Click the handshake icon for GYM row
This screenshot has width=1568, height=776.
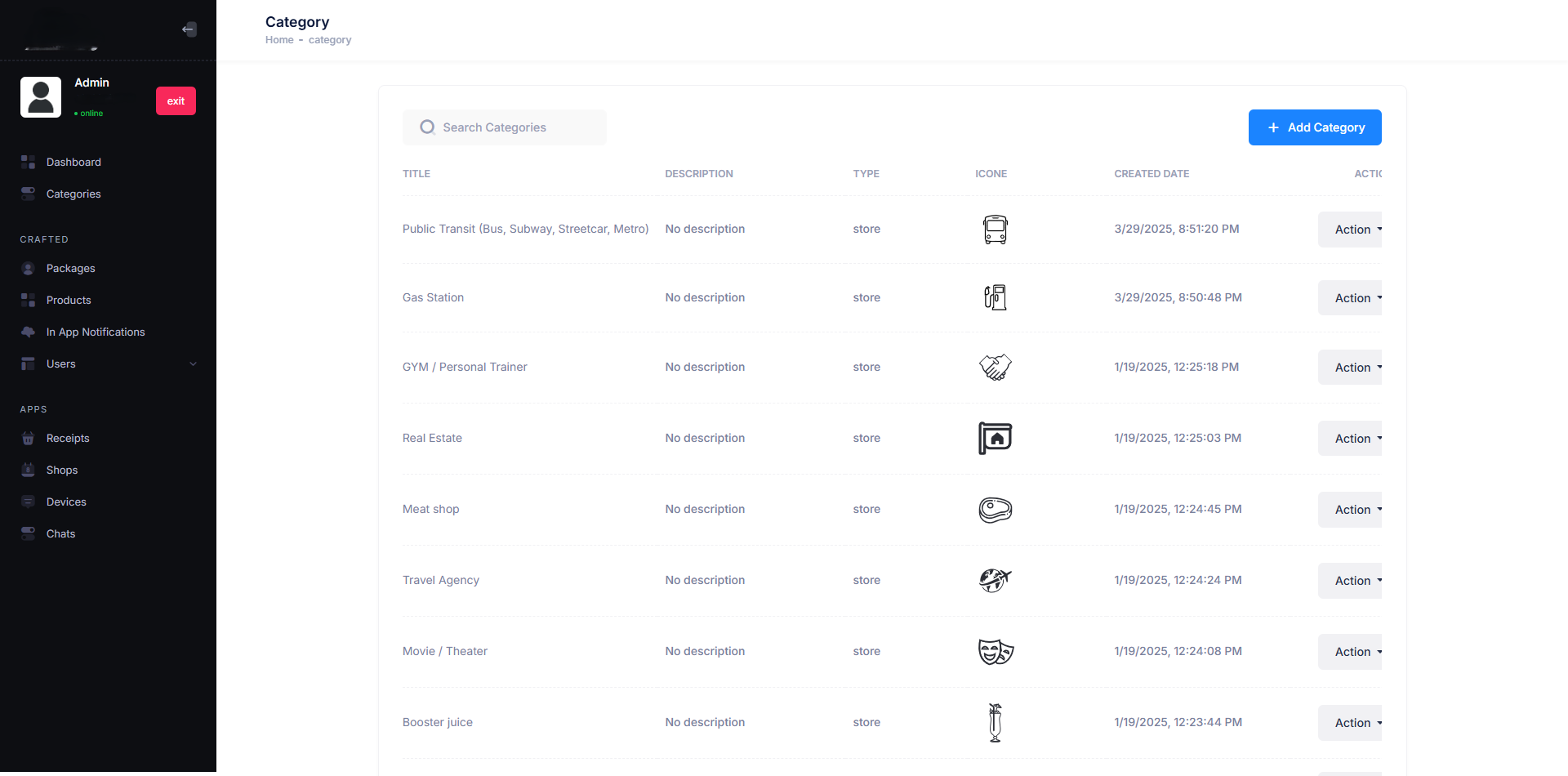click(995, 368)
